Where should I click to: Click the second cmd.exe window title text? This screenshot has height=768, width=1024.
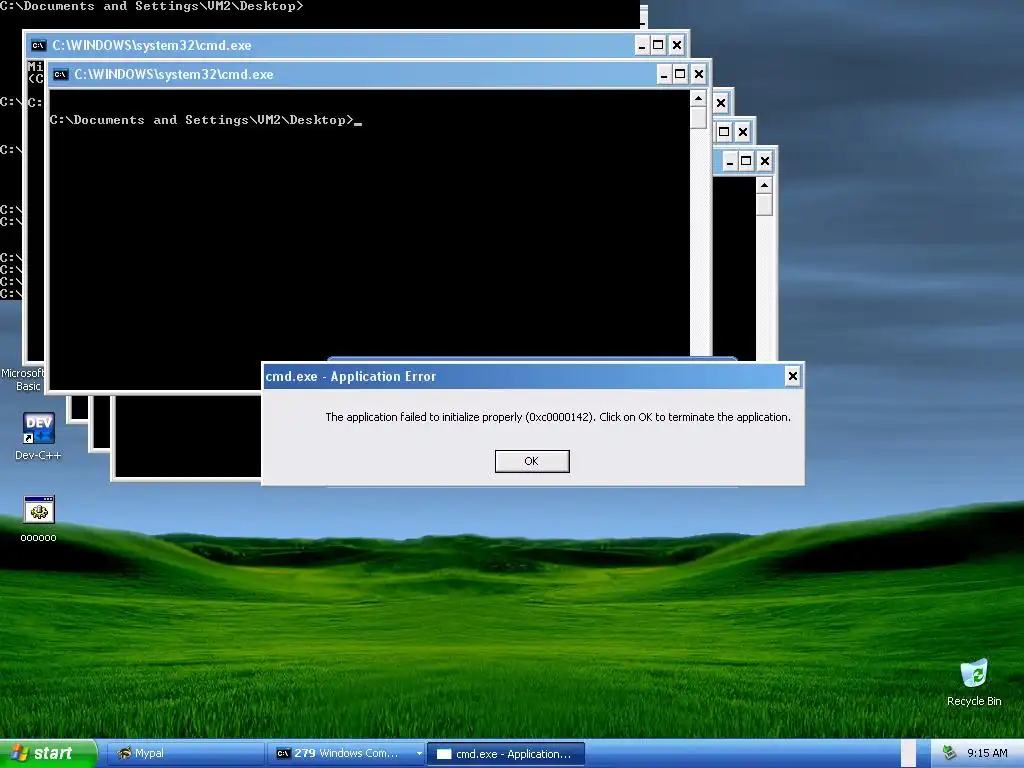(152, 46)
